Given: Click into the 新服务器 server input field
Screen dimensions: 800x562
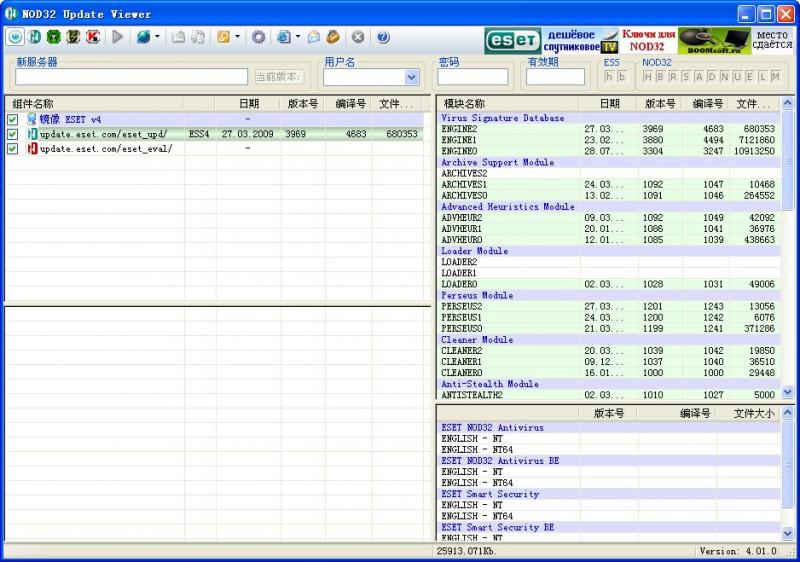Looking at the screenshot, I should coord(131,77).
